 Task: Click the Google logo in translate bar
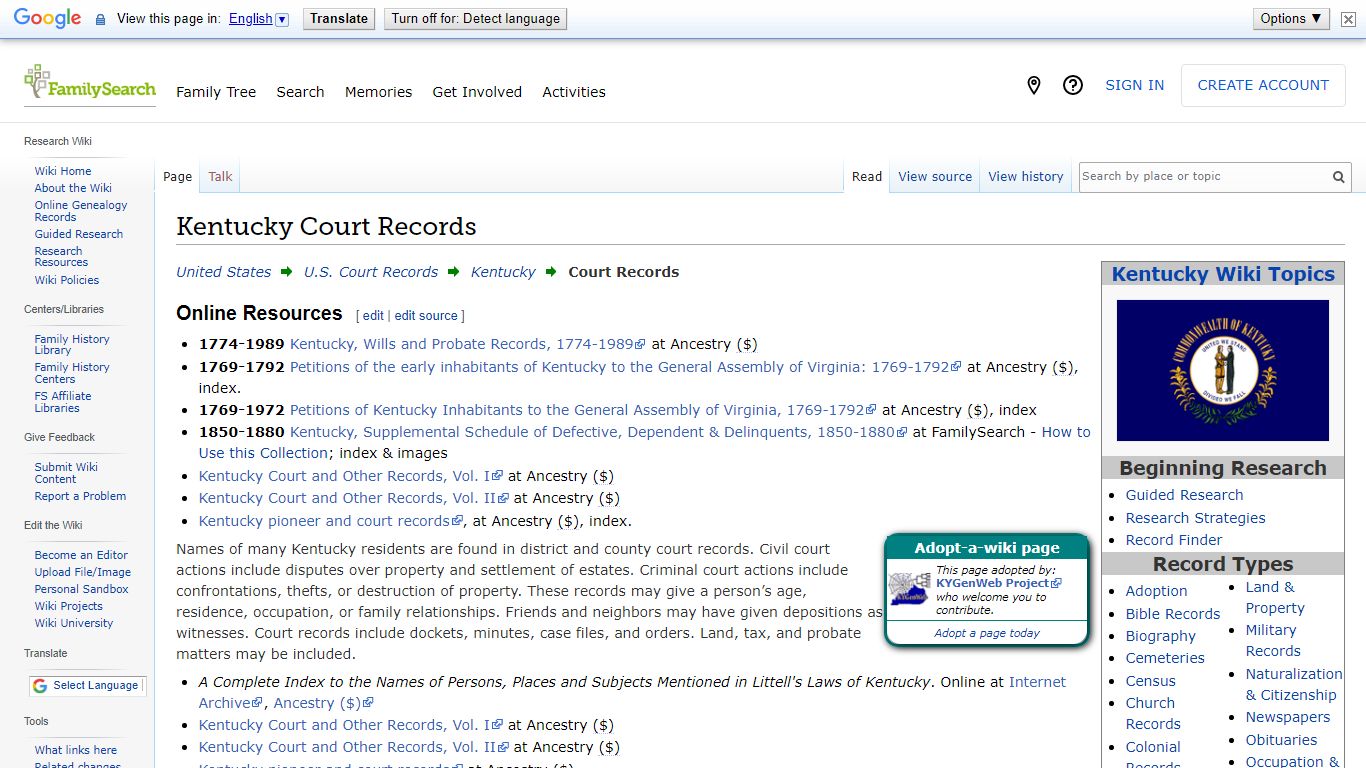coord(47,19)
